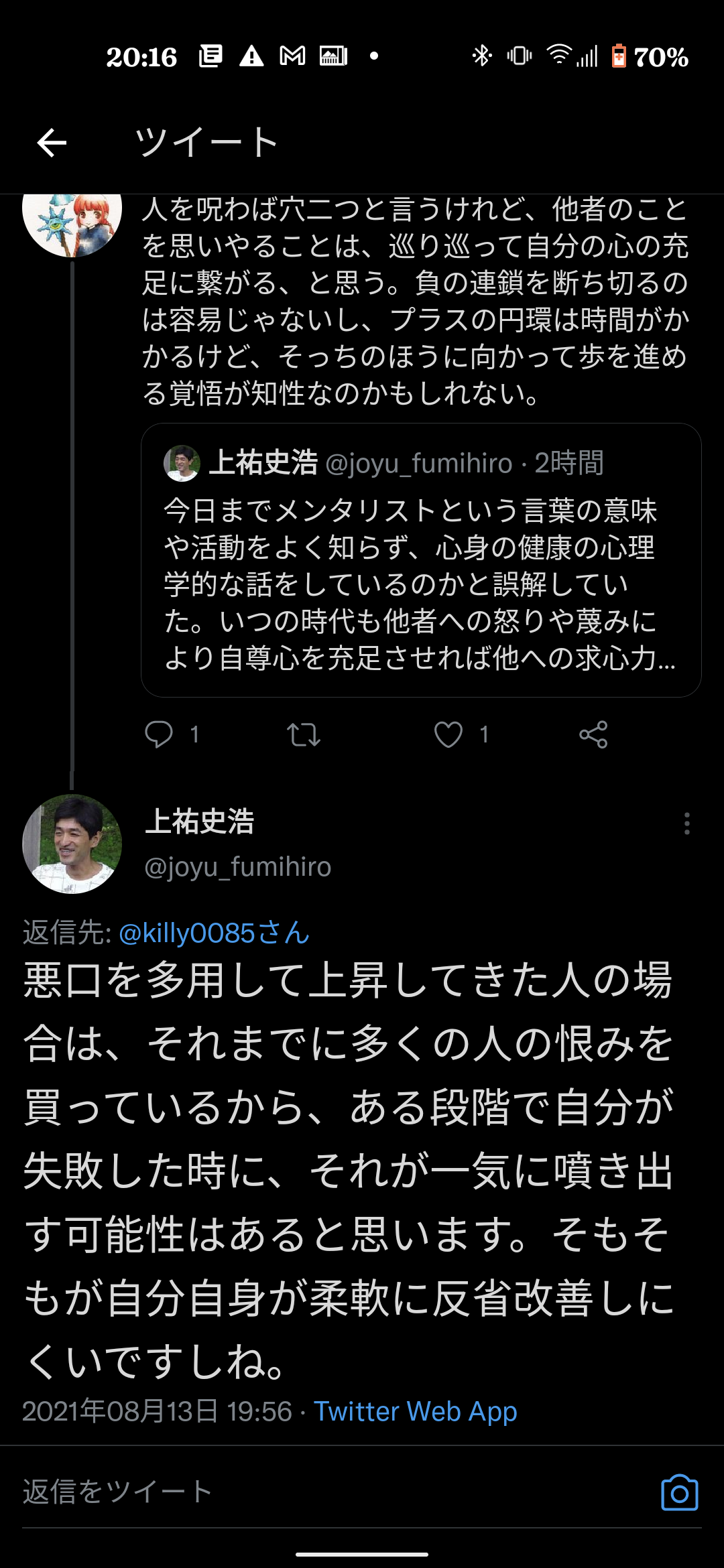Tap the camera icon in reply bar

pos(679,1492)
